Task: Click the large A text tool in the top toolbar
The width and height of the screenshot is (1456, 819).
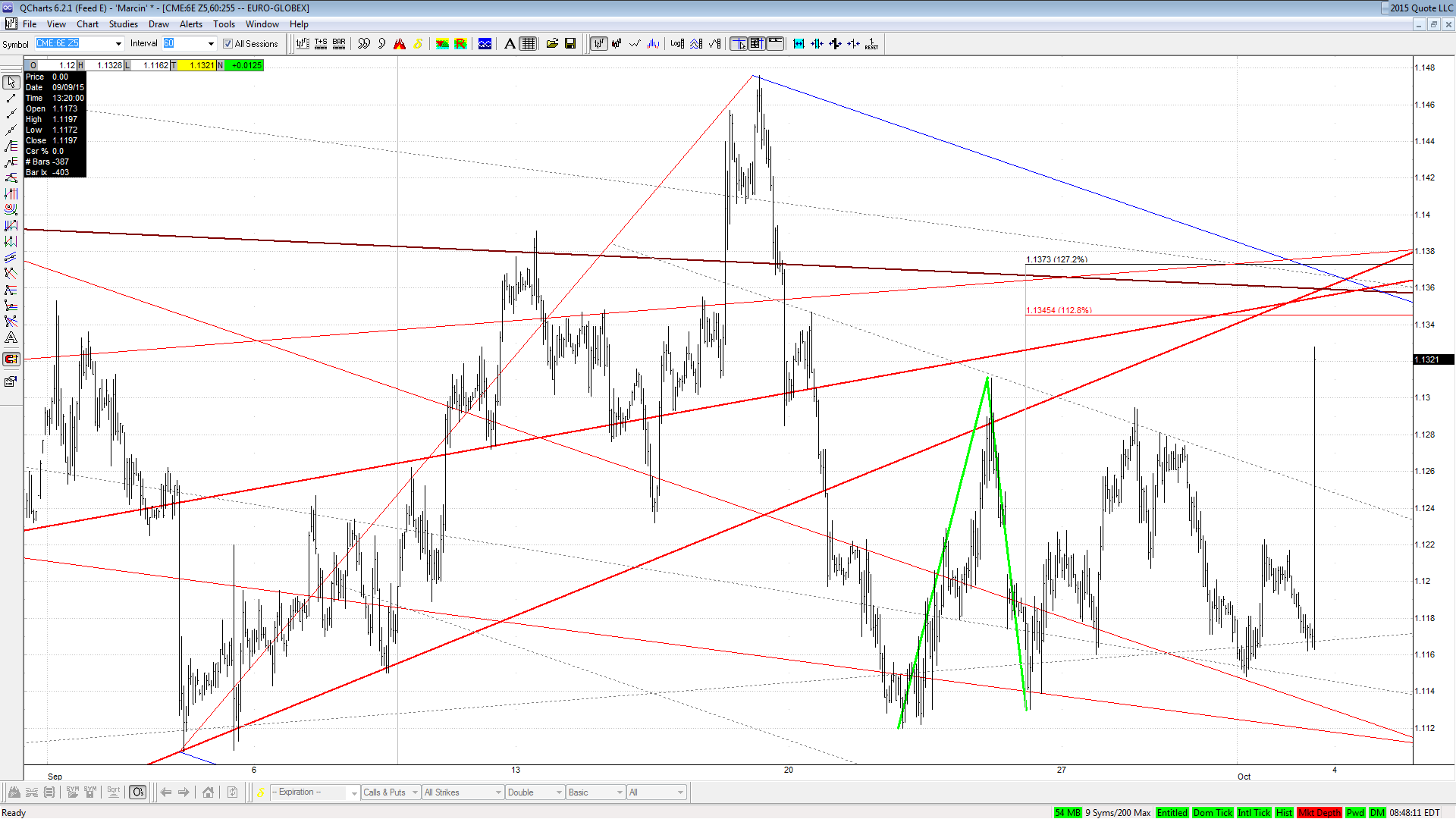Action: point(510,44)
